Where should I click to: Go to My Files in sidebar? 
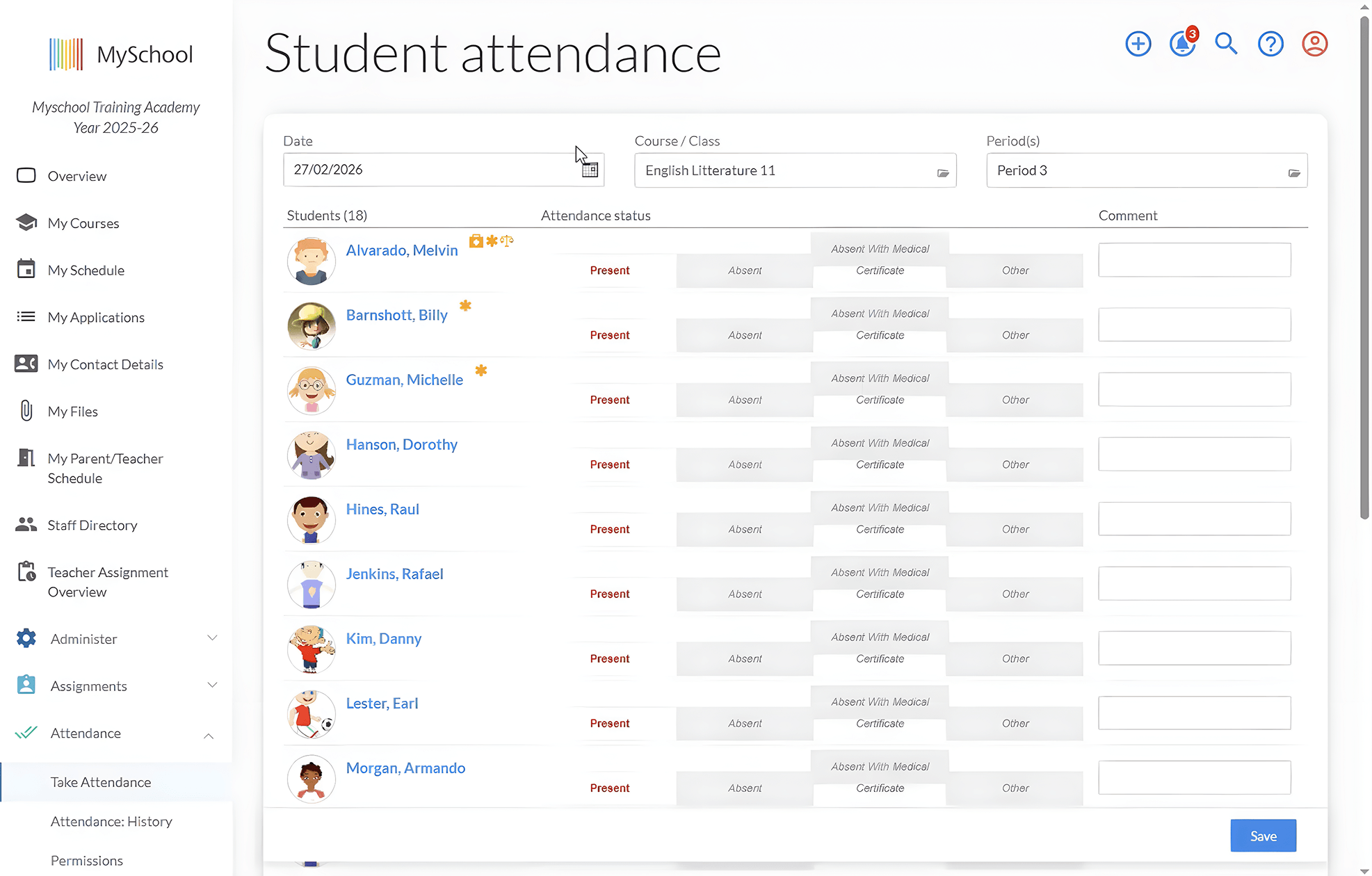click(x=73, y=412)
